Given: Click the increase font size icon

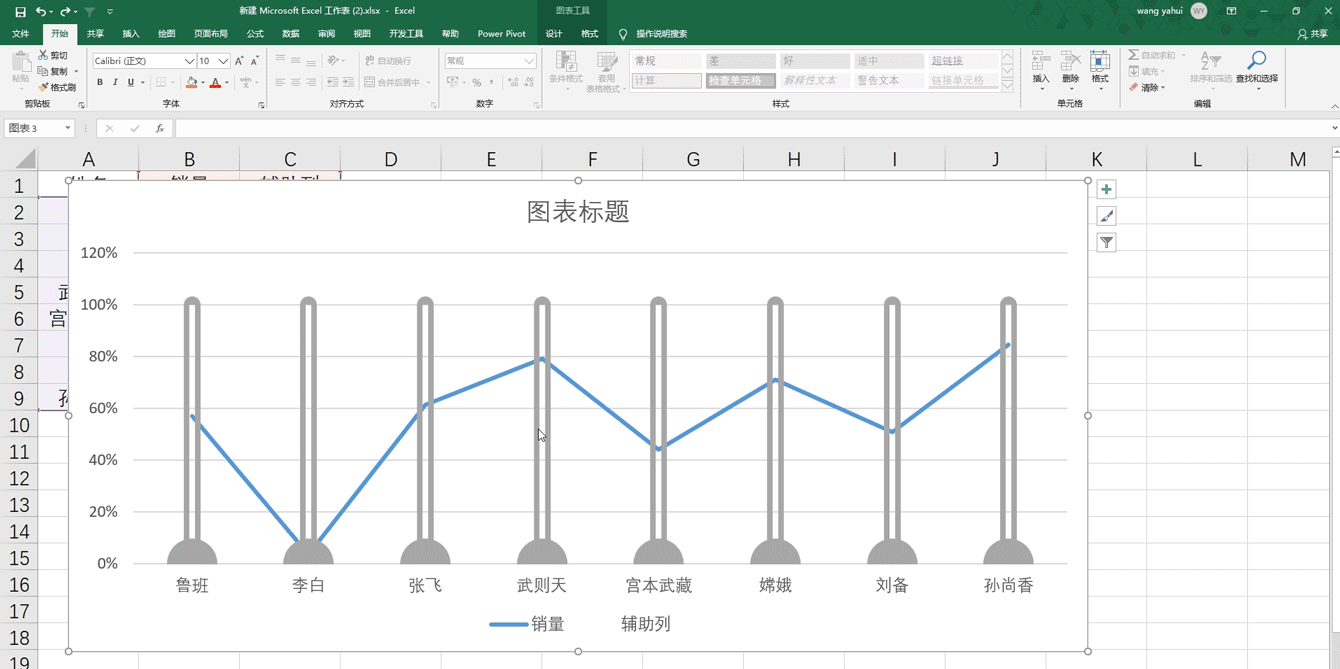Looking at the screenshot, I should click(x=239, y=61).
